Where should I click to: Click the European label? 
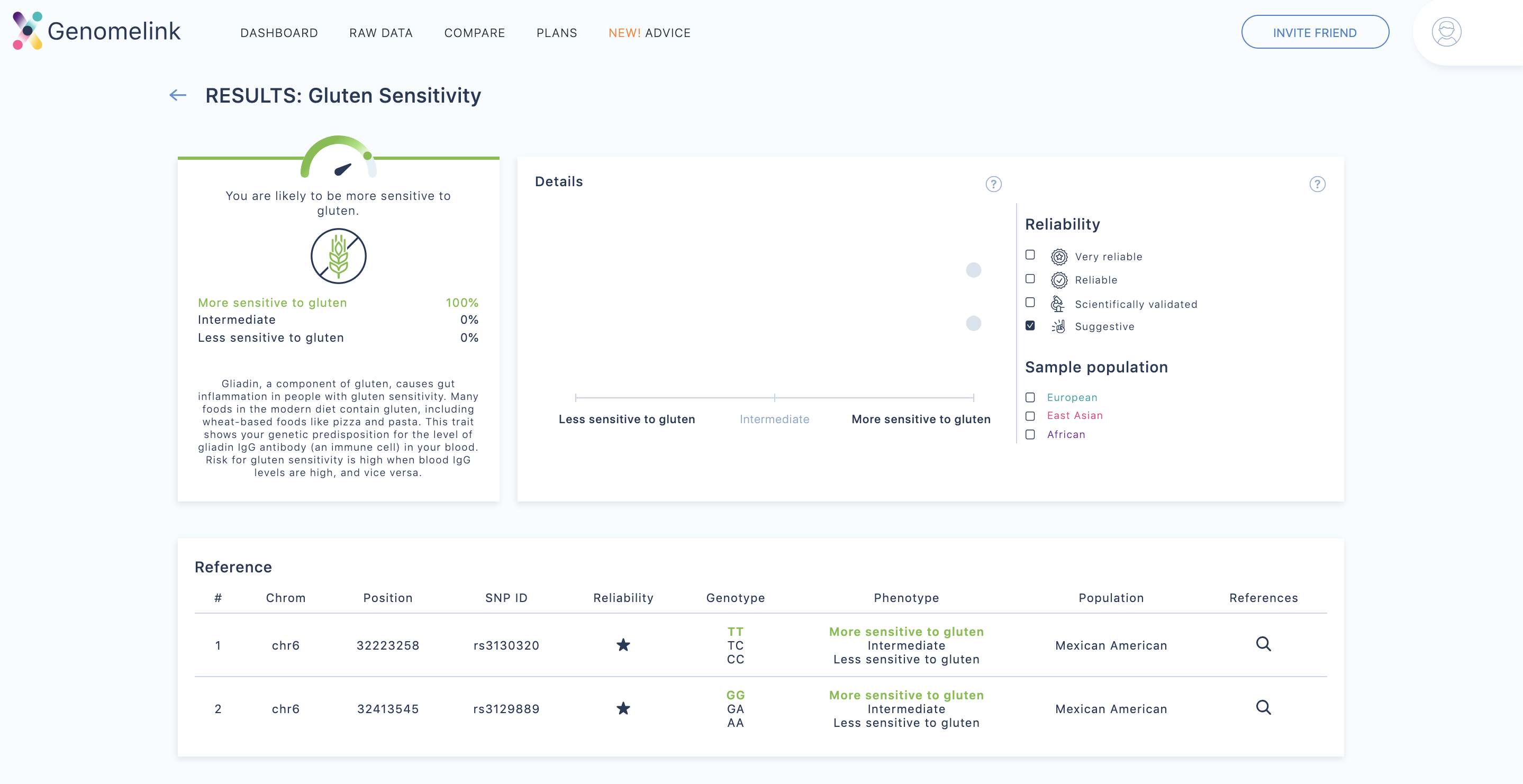pos(1072,397)
